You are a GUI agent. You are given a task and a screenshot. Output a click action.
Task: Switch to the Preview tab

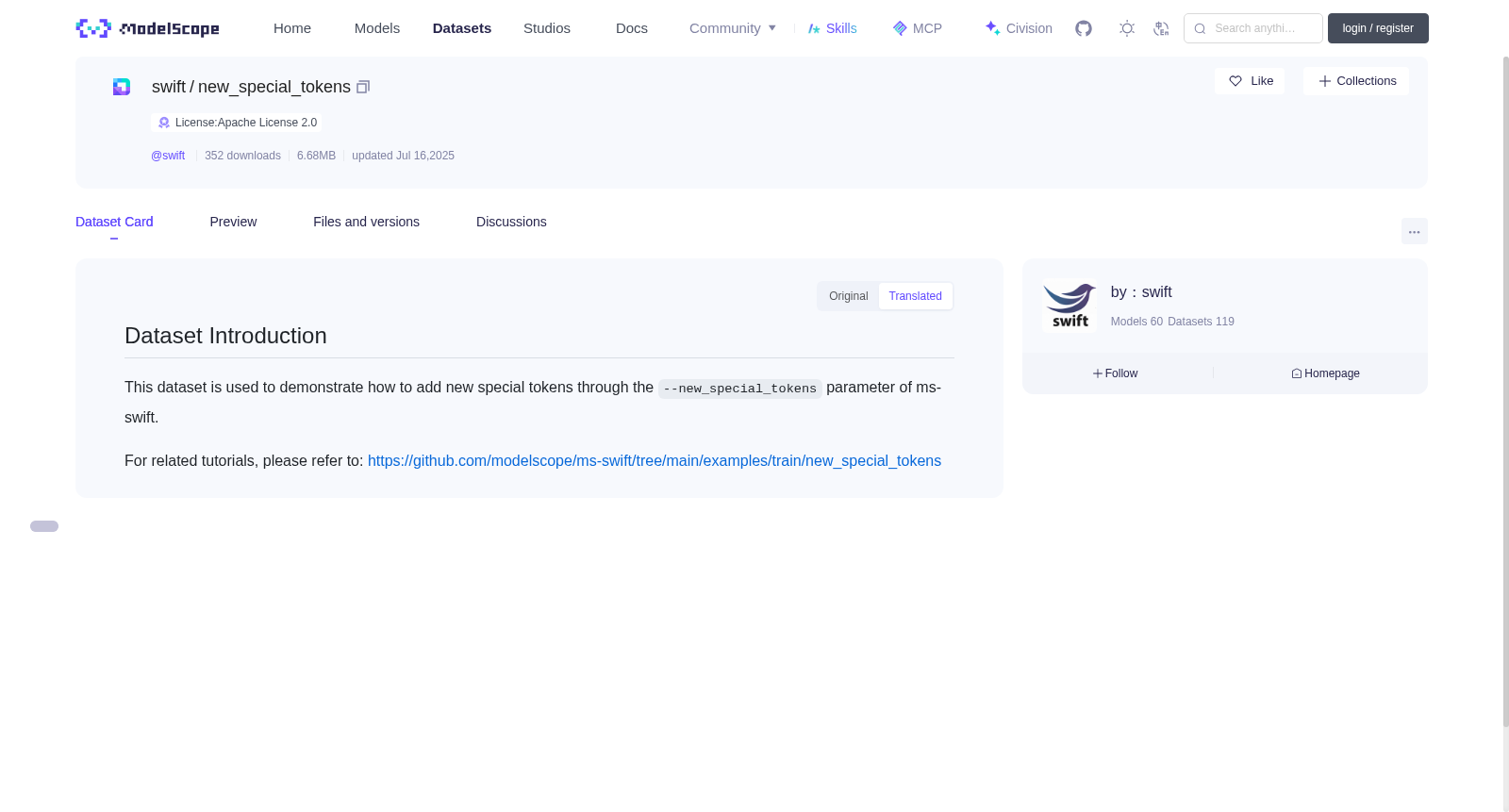pos(233,222)
